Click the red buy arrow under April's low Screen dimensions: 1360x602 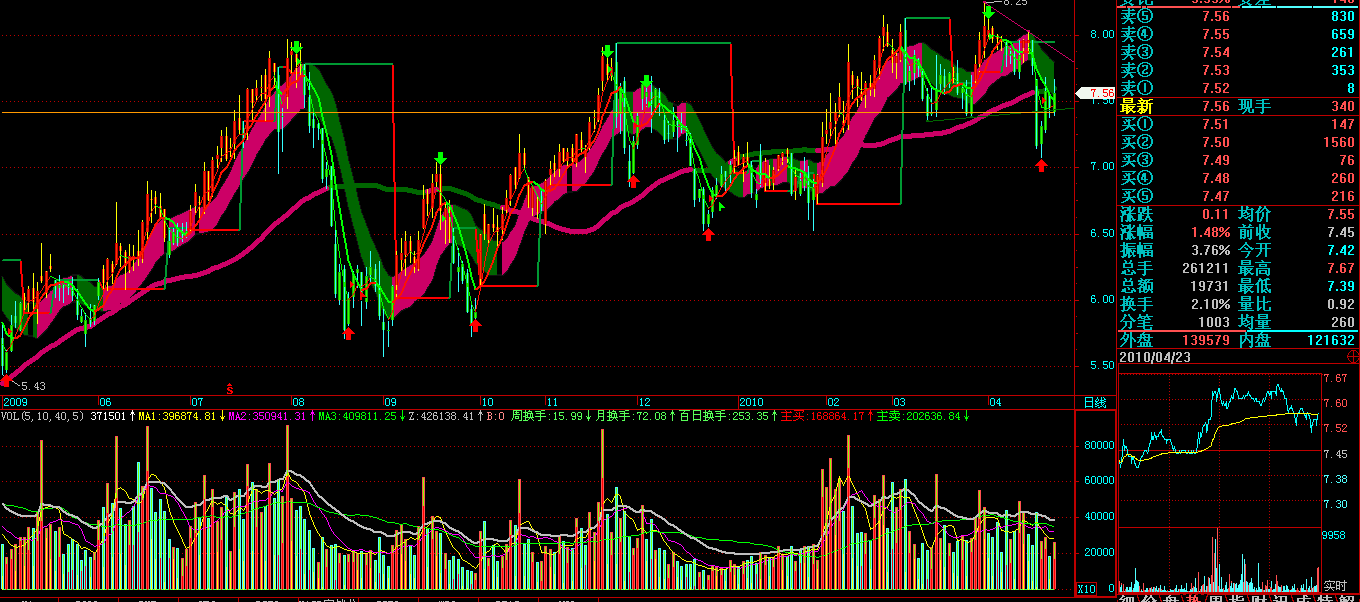click(1041, 164)
